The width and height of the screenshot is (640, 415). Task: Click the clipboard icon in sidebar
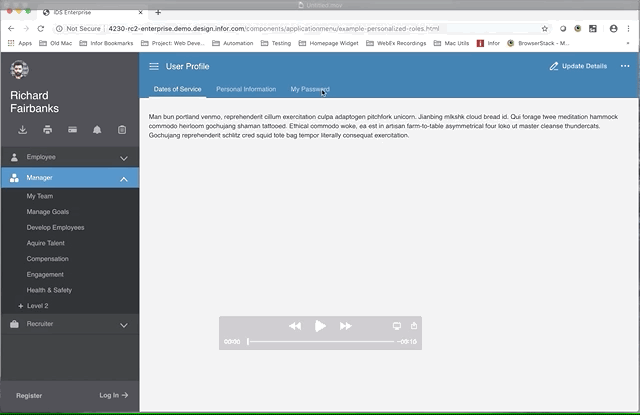(x=122, y=130)
